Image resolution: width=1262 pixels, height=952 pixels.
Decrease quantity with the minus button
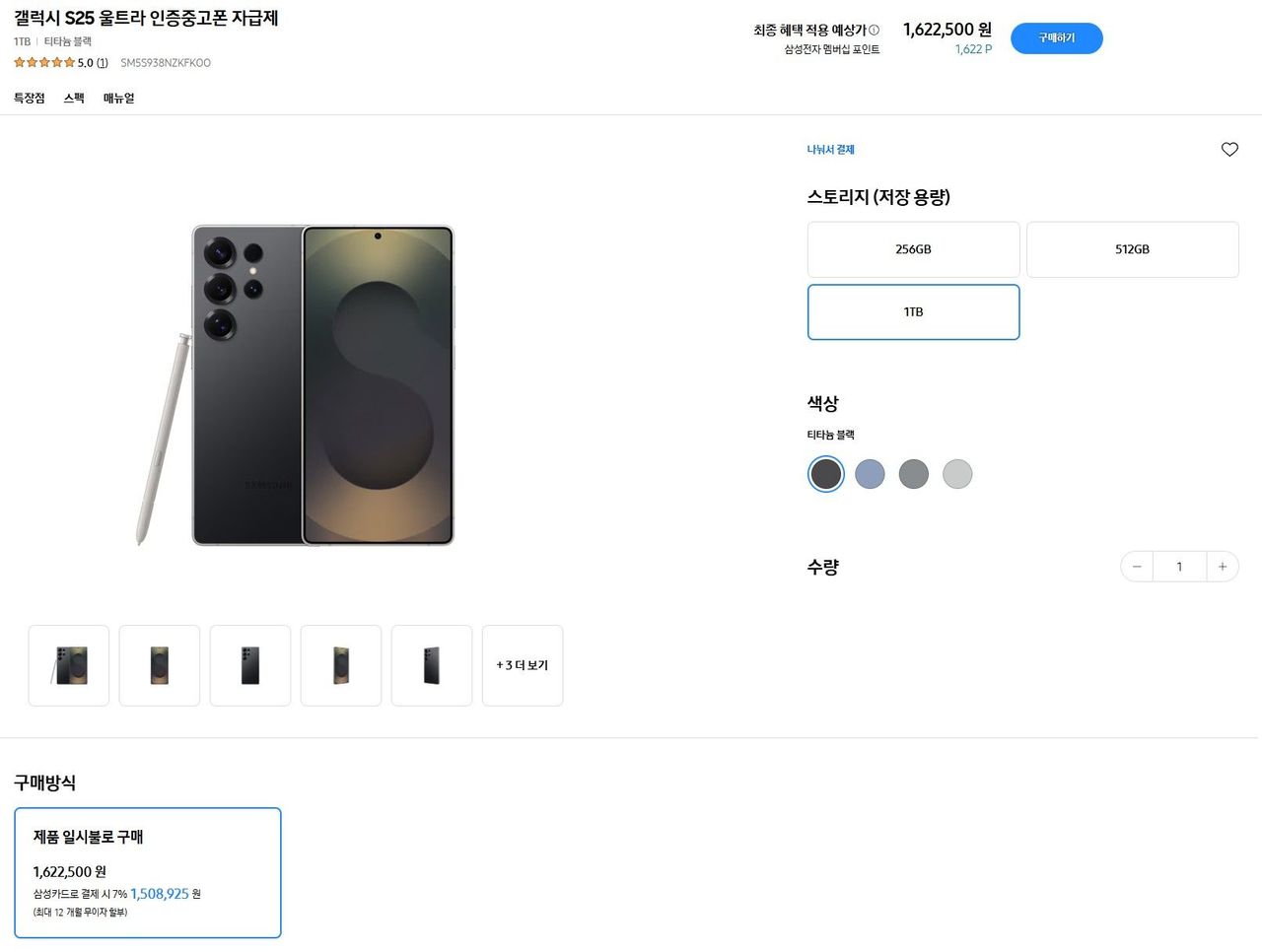(x=1137, y=567)
